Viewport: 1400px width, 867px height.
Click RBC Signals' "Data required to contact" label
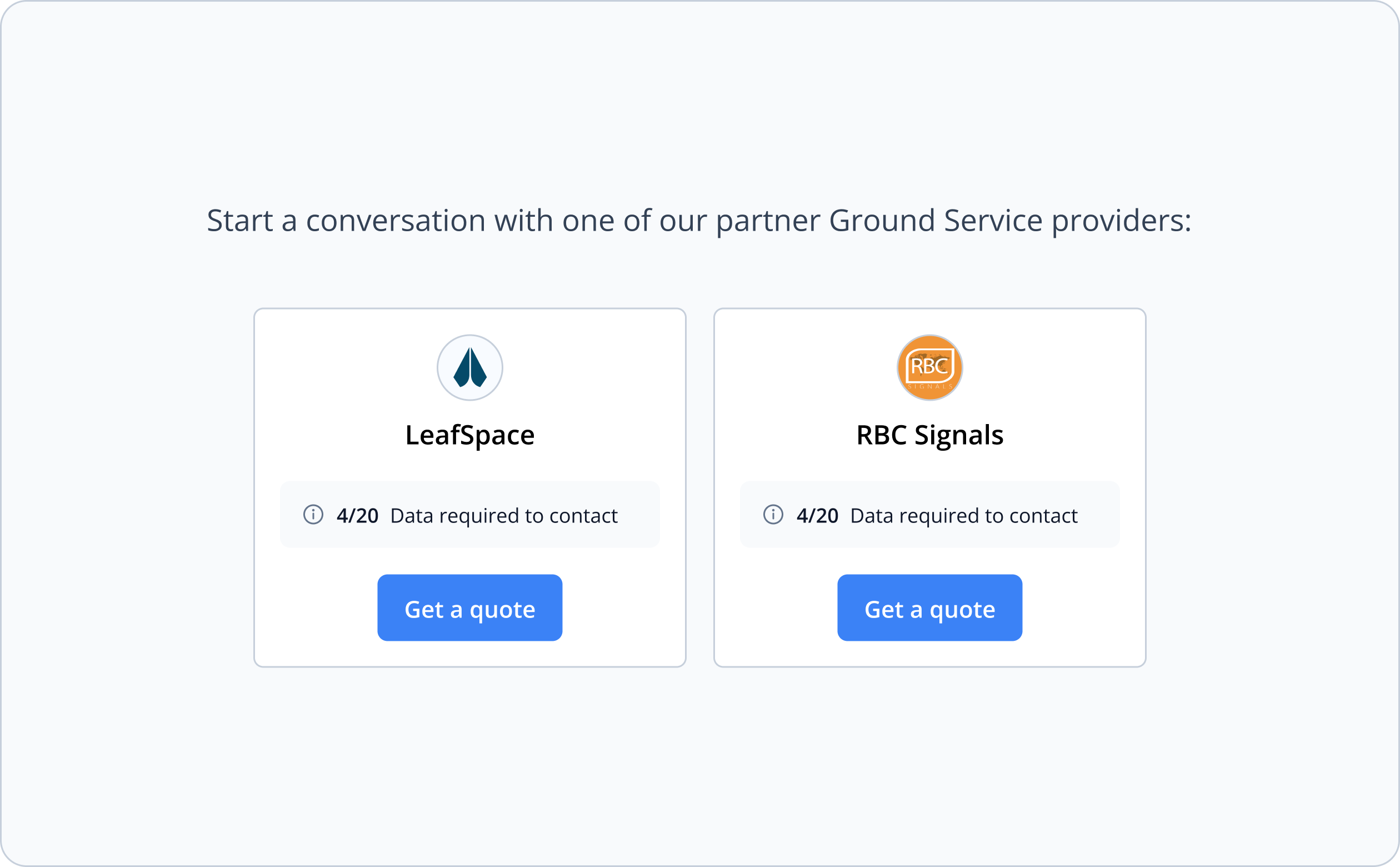964,516
